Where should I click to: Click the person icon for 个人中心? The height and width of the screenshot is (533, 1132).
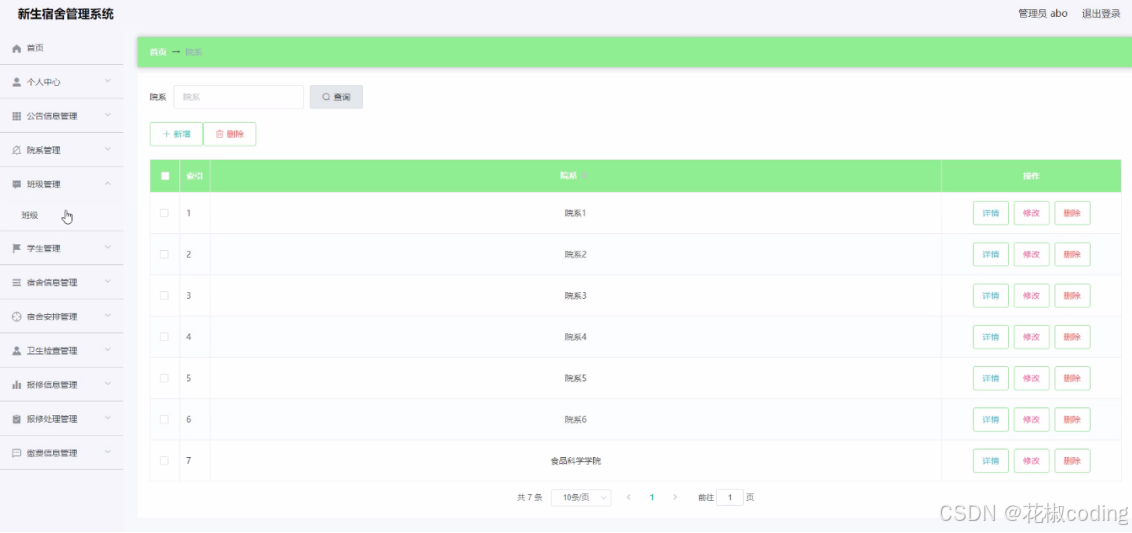click(17, 82)
